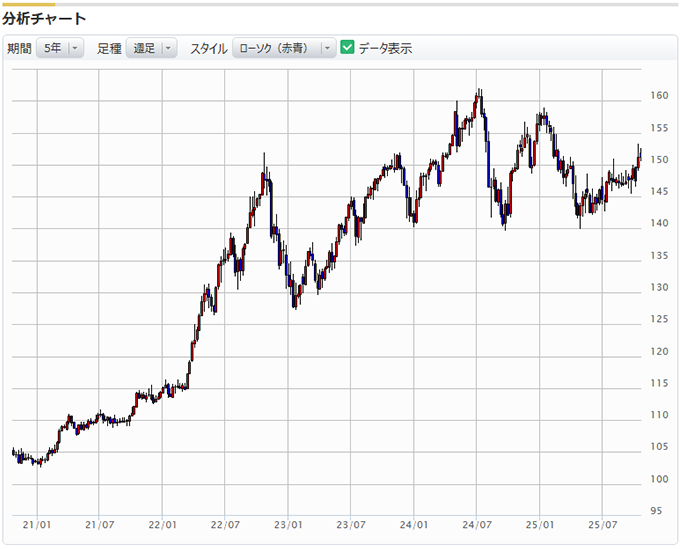Open the 期間 dropdown showing 5年
680x549 pixels.
point(59,48)
